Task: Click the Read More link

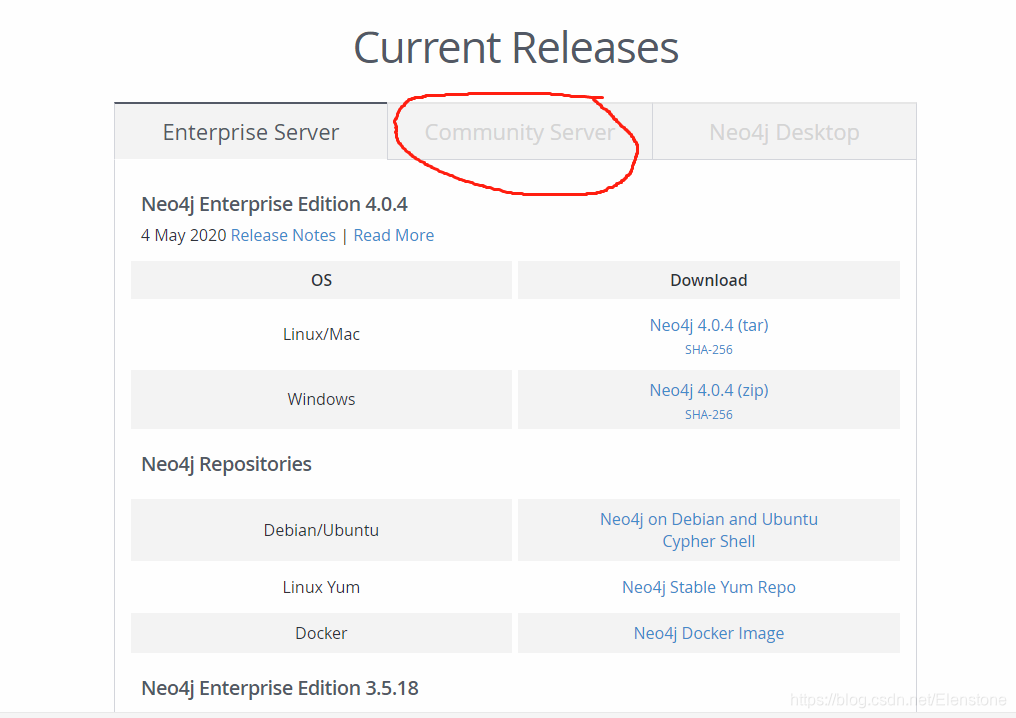Action: pyautogui.click(x=393, y=235)
